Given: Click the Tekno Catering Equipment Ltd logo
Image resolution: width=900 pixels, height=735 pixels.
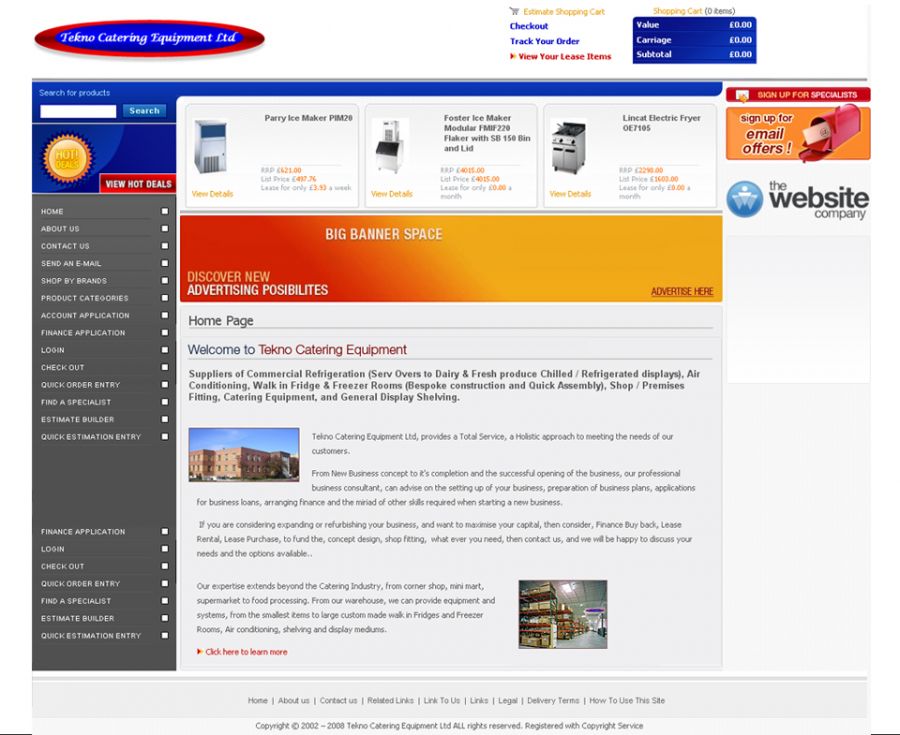Looking at the screenshot, I should [149, 38].
